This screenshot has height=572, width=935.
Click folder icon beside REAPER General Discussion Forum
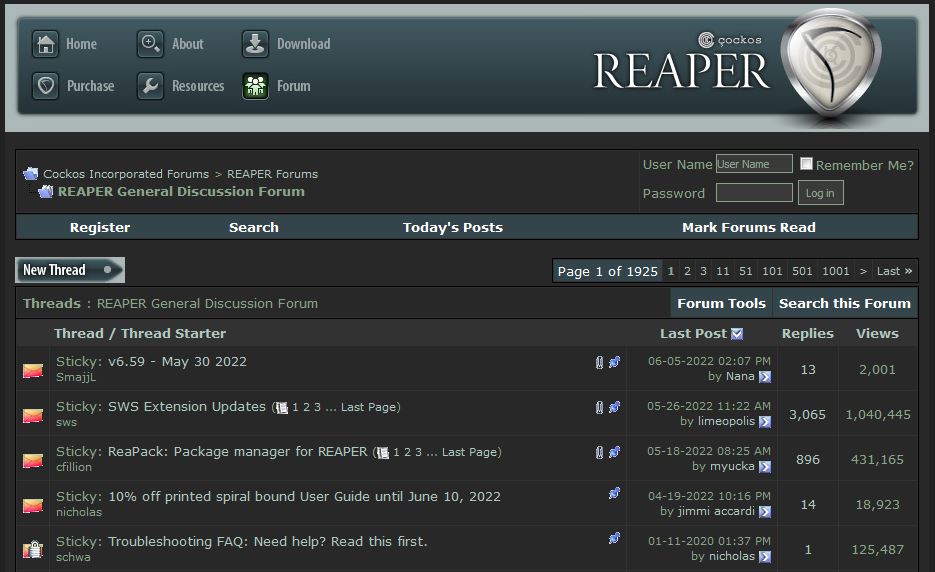pyautogui.click(x=45, y=191)
